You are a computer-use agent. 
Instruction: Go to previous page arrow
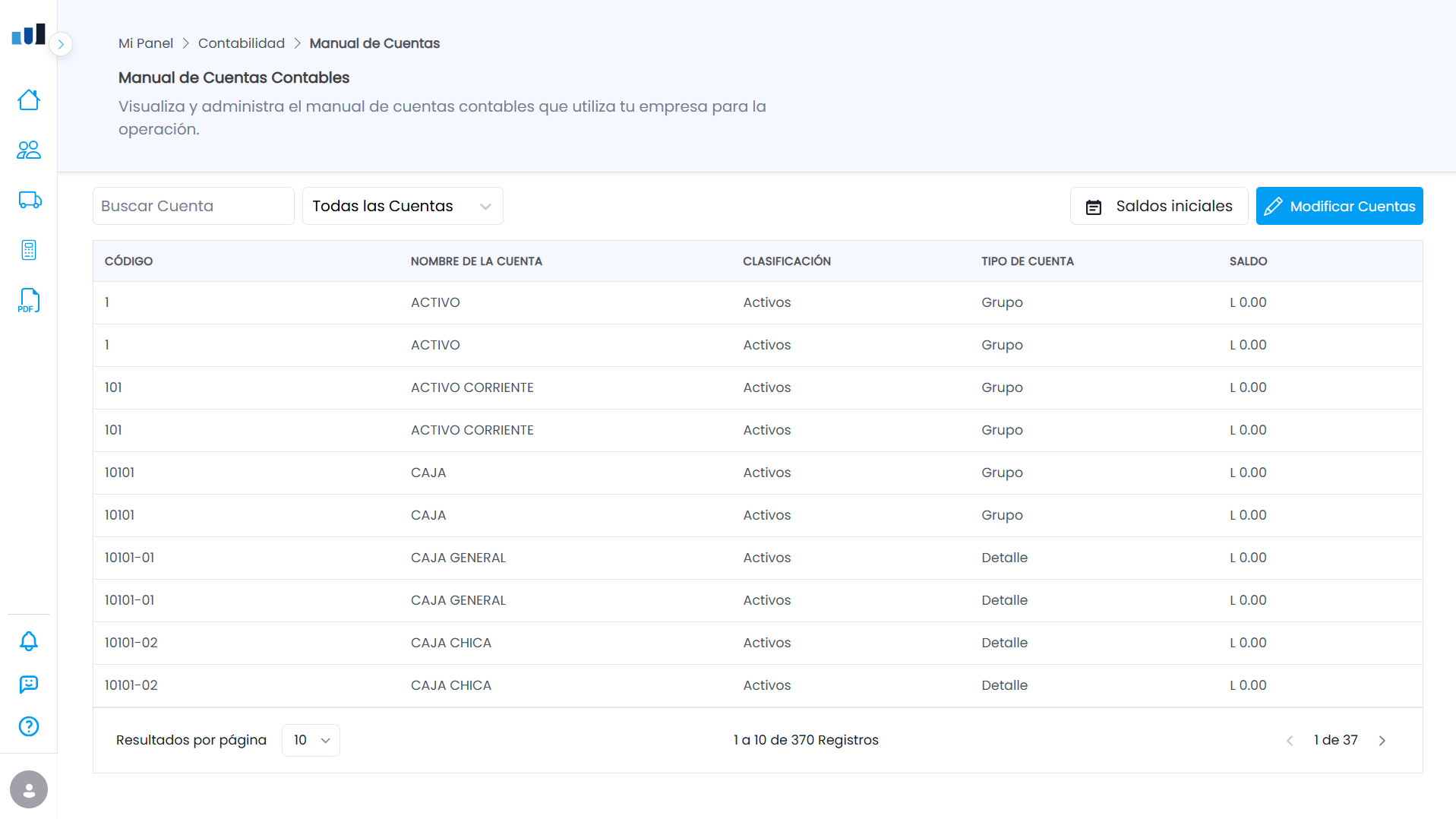pyautogui.click(x=1290, y=741)
